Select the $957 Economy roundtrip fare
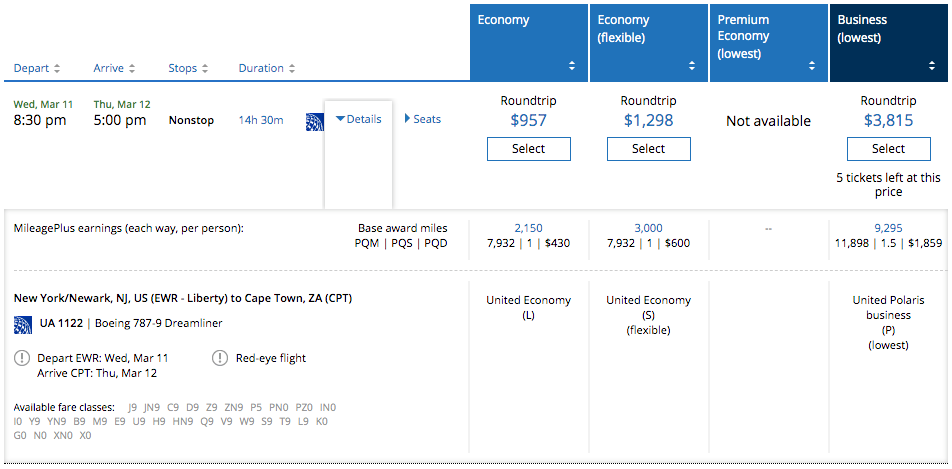952x469 pixels. click(528, 149)
